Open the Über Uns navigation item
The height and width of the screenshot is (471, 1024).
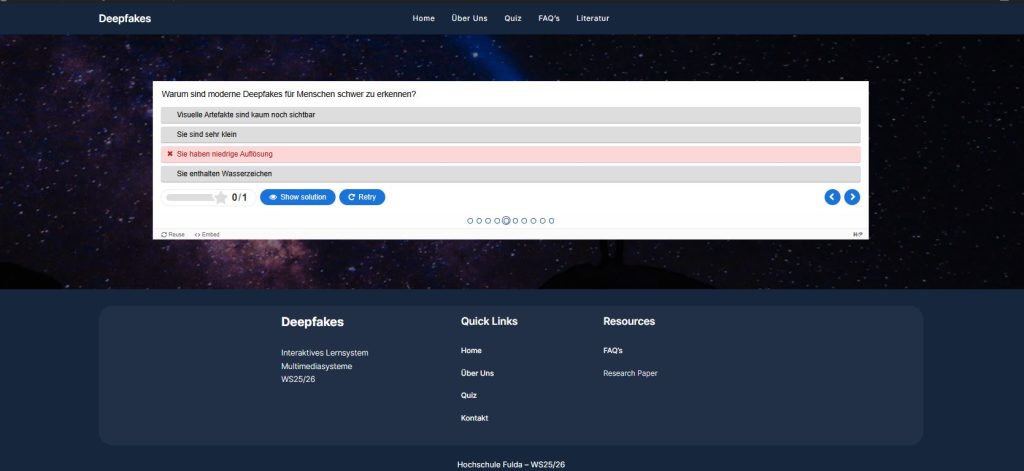[469, 18]
